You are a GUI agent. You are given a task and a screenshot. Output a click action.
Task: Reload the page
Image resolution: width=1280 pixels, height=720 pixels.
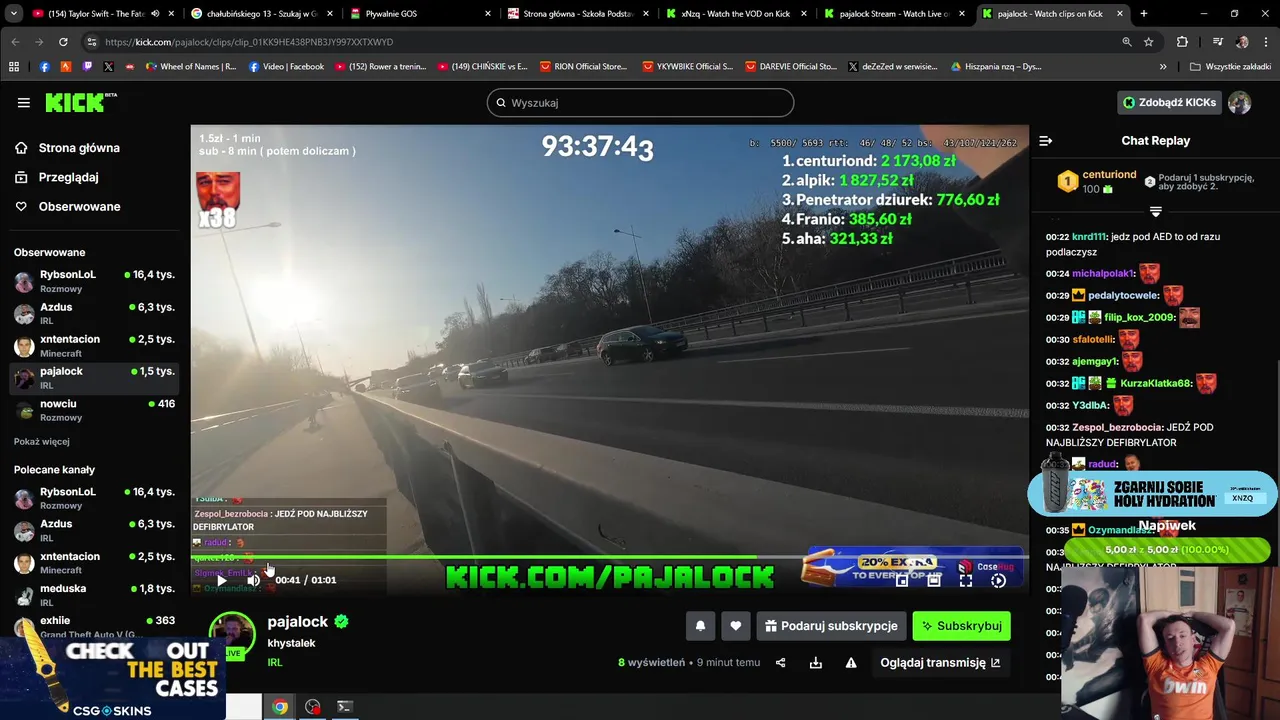63,42
